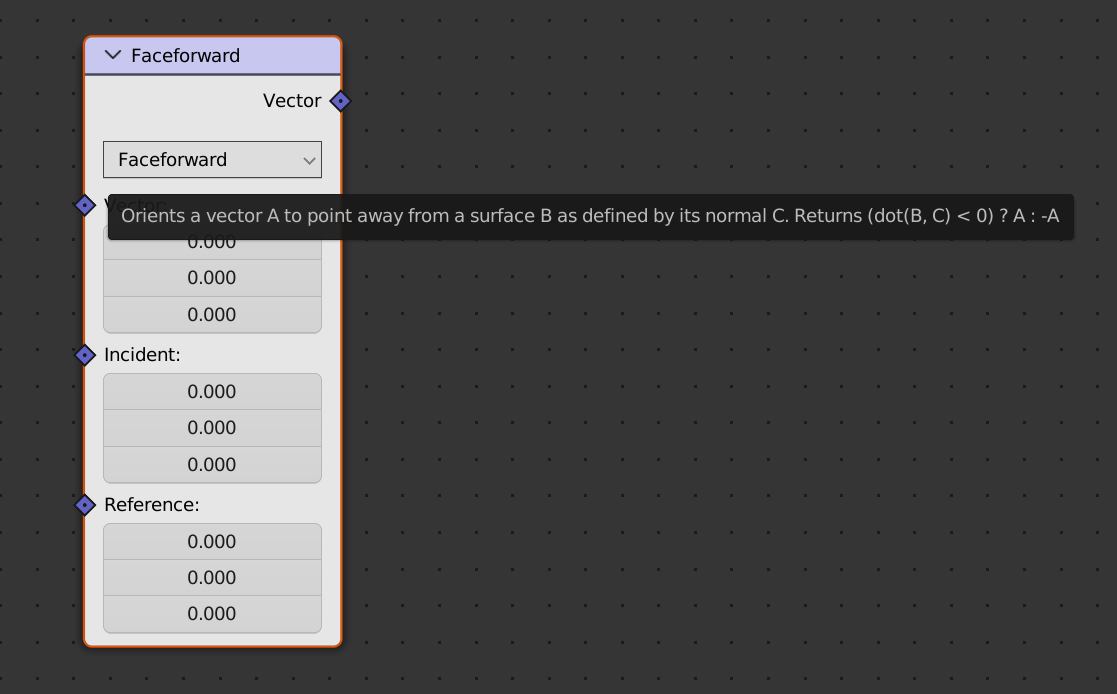This screenshot has height=694, width=1117.
Task: Click the bottom Reference value field
Action: [x=212, y=614]
